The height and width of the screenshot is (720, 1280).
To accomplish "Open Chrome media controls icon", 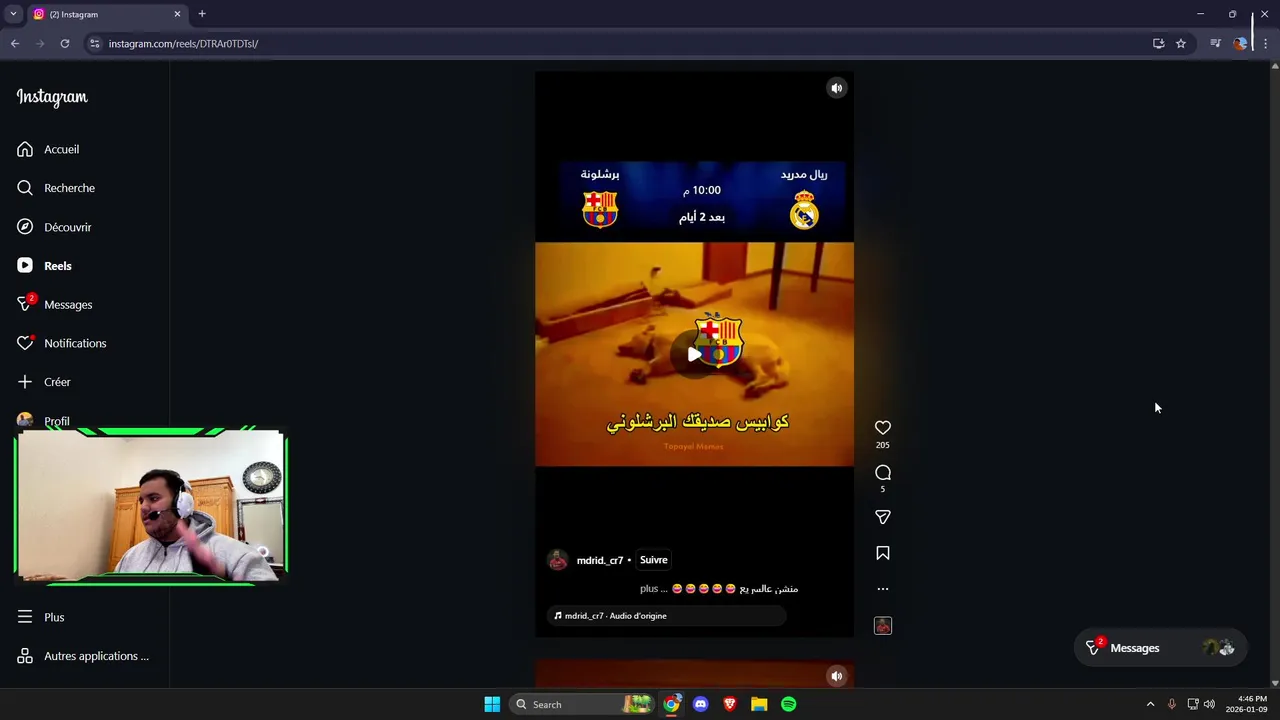I will (1215, 43).
